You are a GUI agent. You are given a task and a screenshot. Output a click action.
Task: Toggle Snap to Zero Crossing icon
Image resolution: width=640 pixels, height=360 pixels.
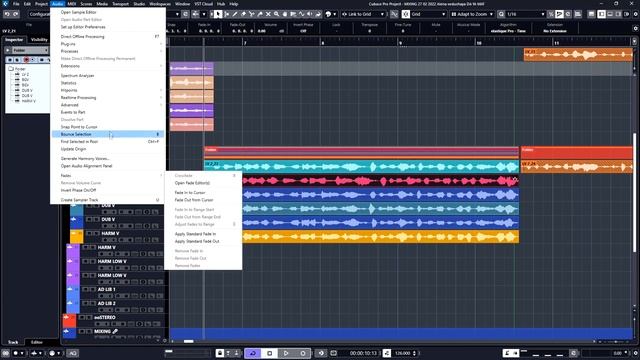[x=394, y=14]
